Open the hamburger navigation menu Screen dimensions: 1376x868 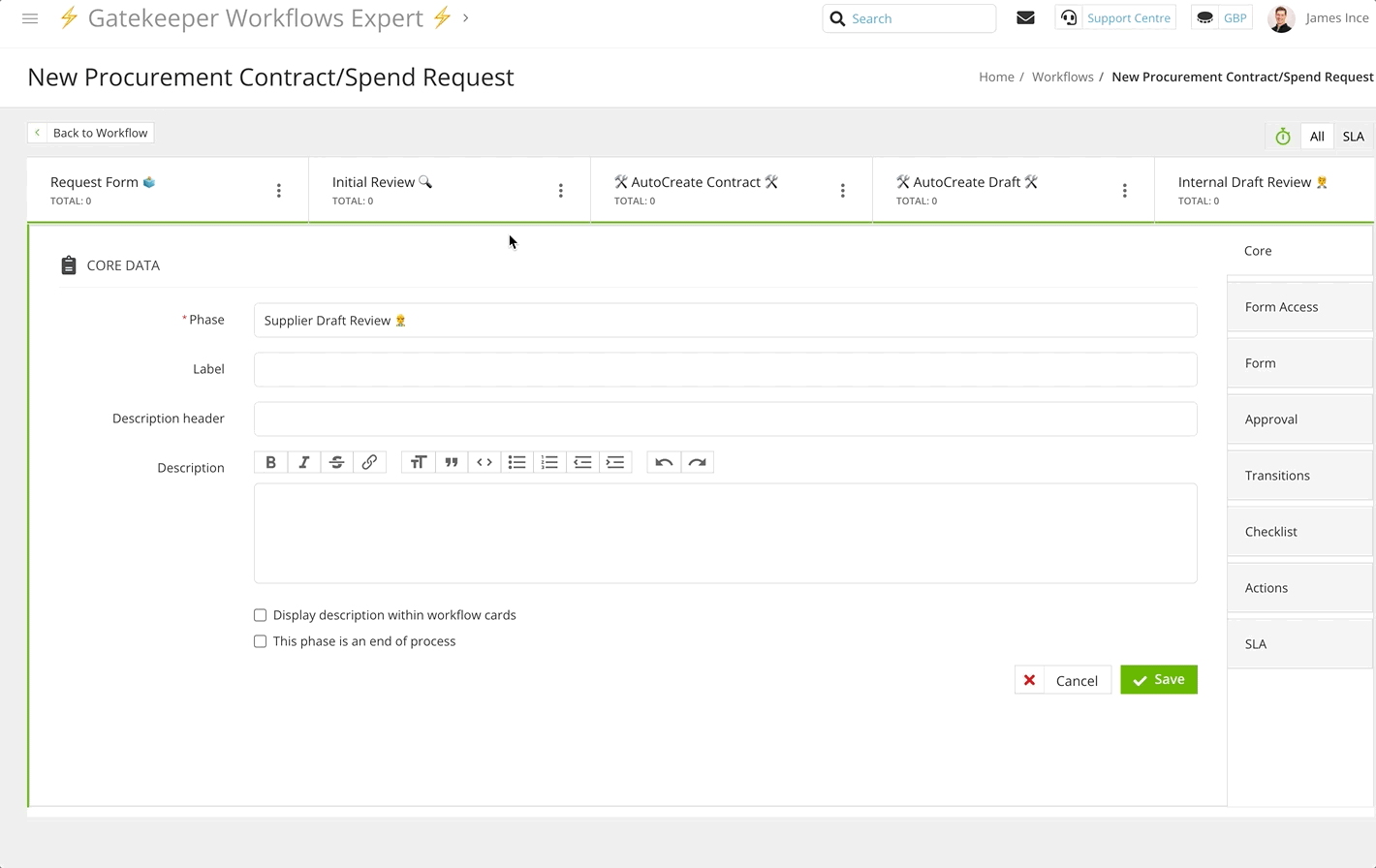(30, 18)
